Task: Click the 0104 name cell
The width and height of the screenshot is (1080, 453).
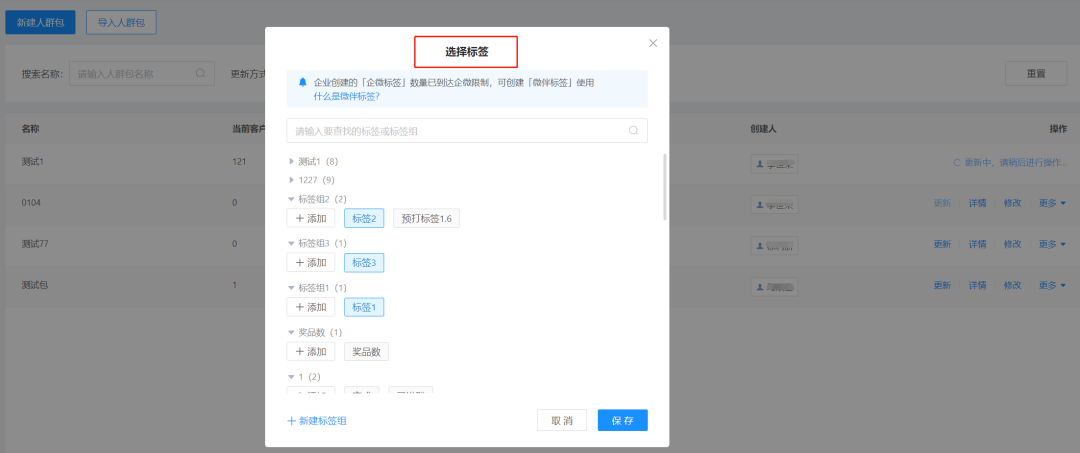Action: tap(32, 203)
